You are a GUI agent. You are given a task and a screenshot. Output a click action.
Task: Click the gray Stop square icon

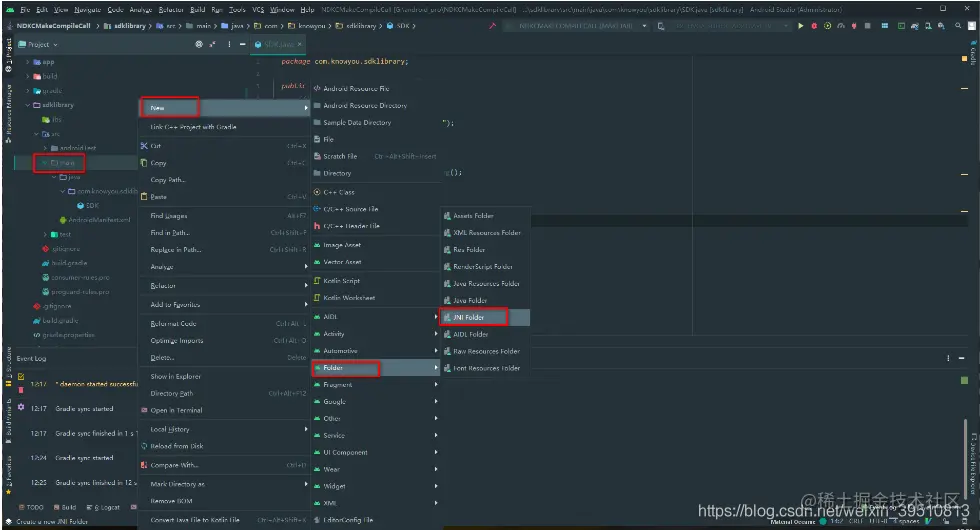(x=868, y=26)
